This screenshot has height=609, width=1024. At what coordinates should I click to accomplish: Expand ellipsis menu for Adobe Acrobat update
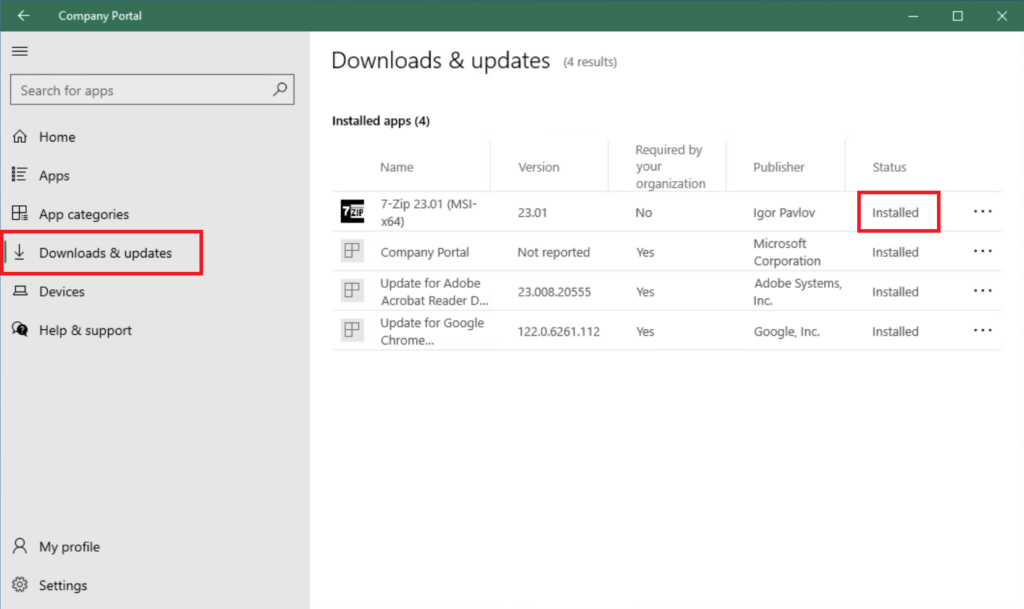click(982, 291)
